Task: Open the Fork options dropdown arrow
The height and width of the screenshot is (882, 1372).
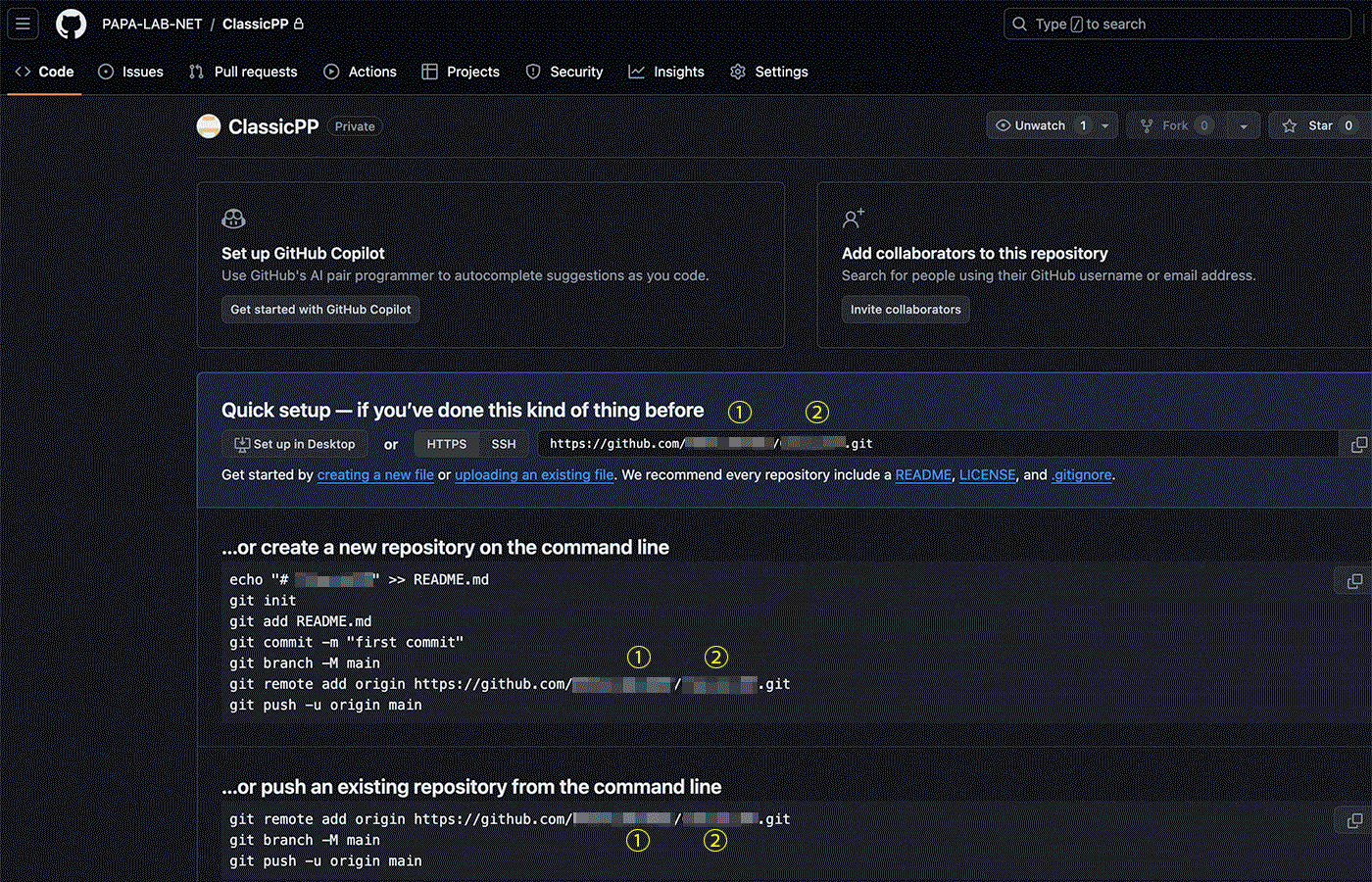Action: (x=1243, y=125)
